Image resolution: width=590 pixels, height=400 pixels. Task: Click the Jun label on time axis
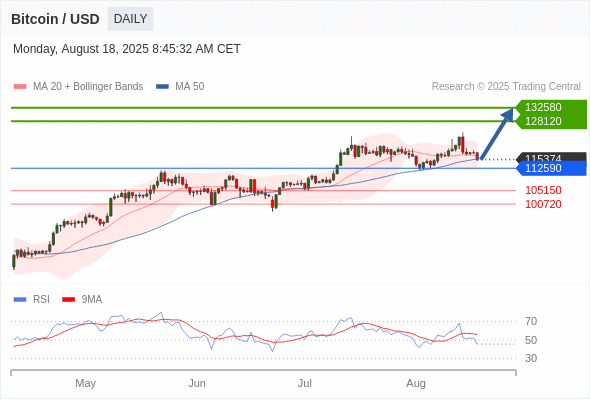pyautogui.click(x=197, y=383)
